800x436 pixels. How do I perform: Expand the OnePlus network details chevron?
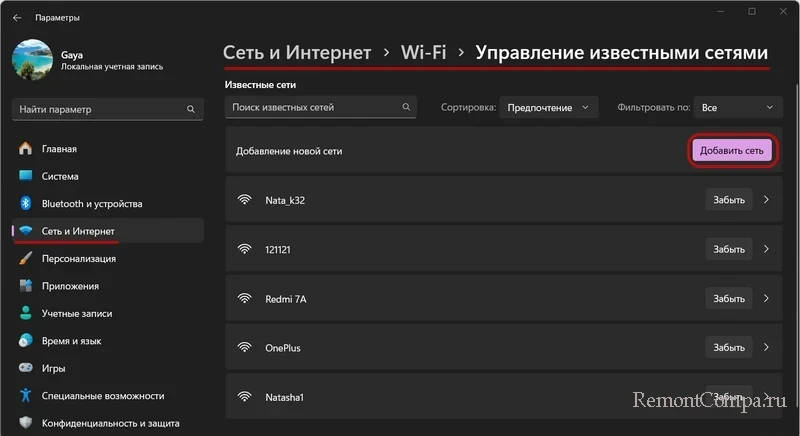pos(767,348)
